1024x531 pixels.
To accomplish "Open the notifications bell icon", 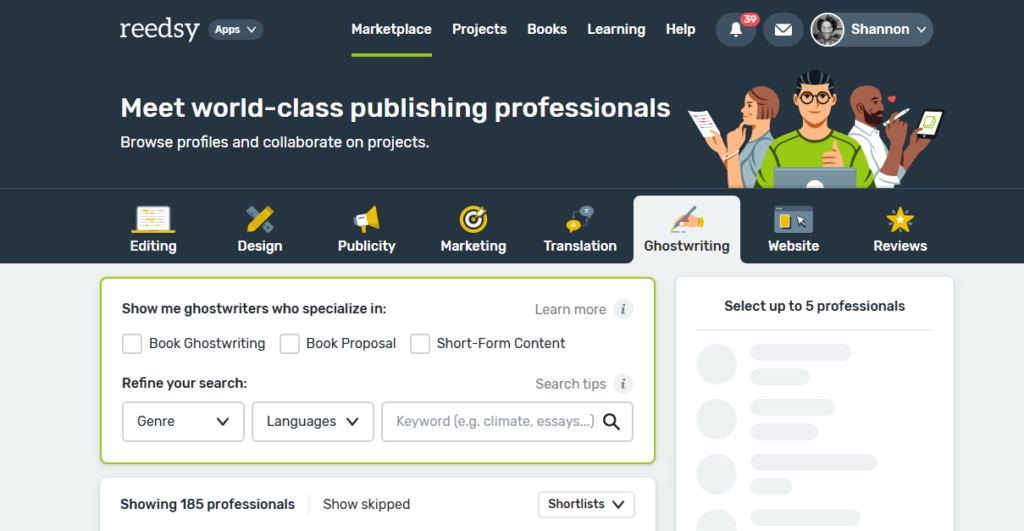I will [736, 30].
